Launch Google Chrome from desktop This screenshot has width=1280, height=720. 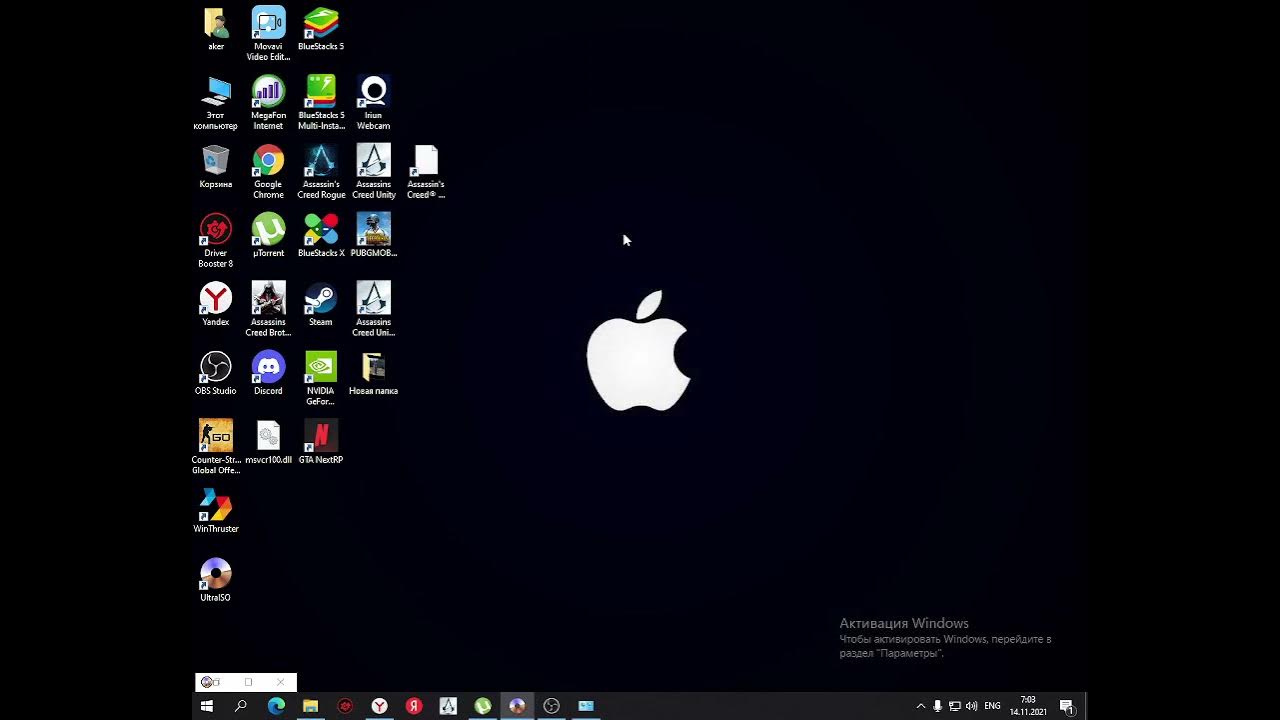(x=268, y=172)
